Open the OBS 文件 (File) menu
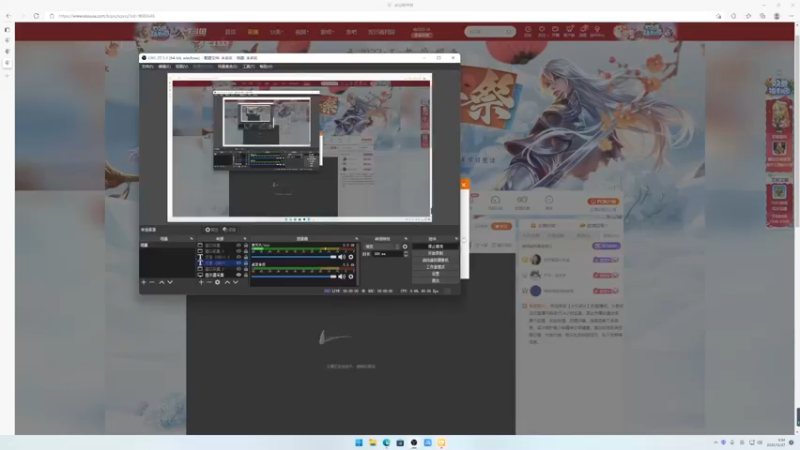Viewport: 800px width, 450px height. coord(147,66)
